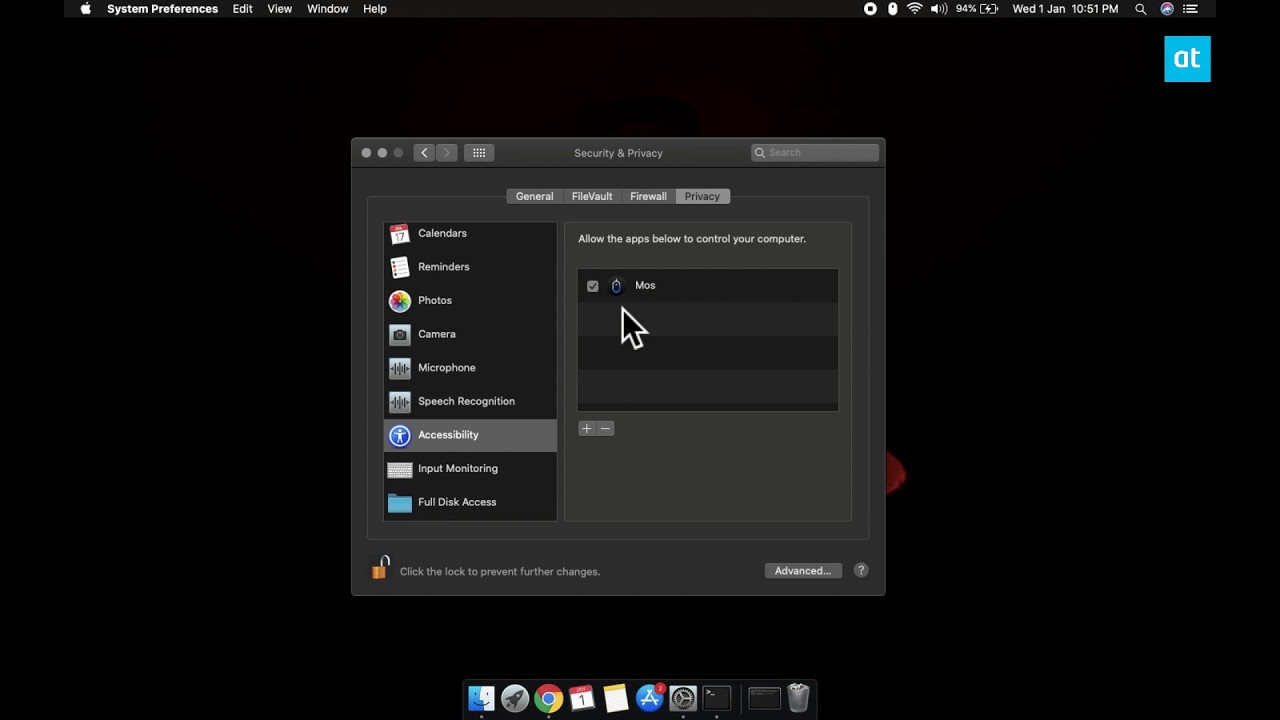
Task: Switch to the General tab
Action: pos(534,196)
